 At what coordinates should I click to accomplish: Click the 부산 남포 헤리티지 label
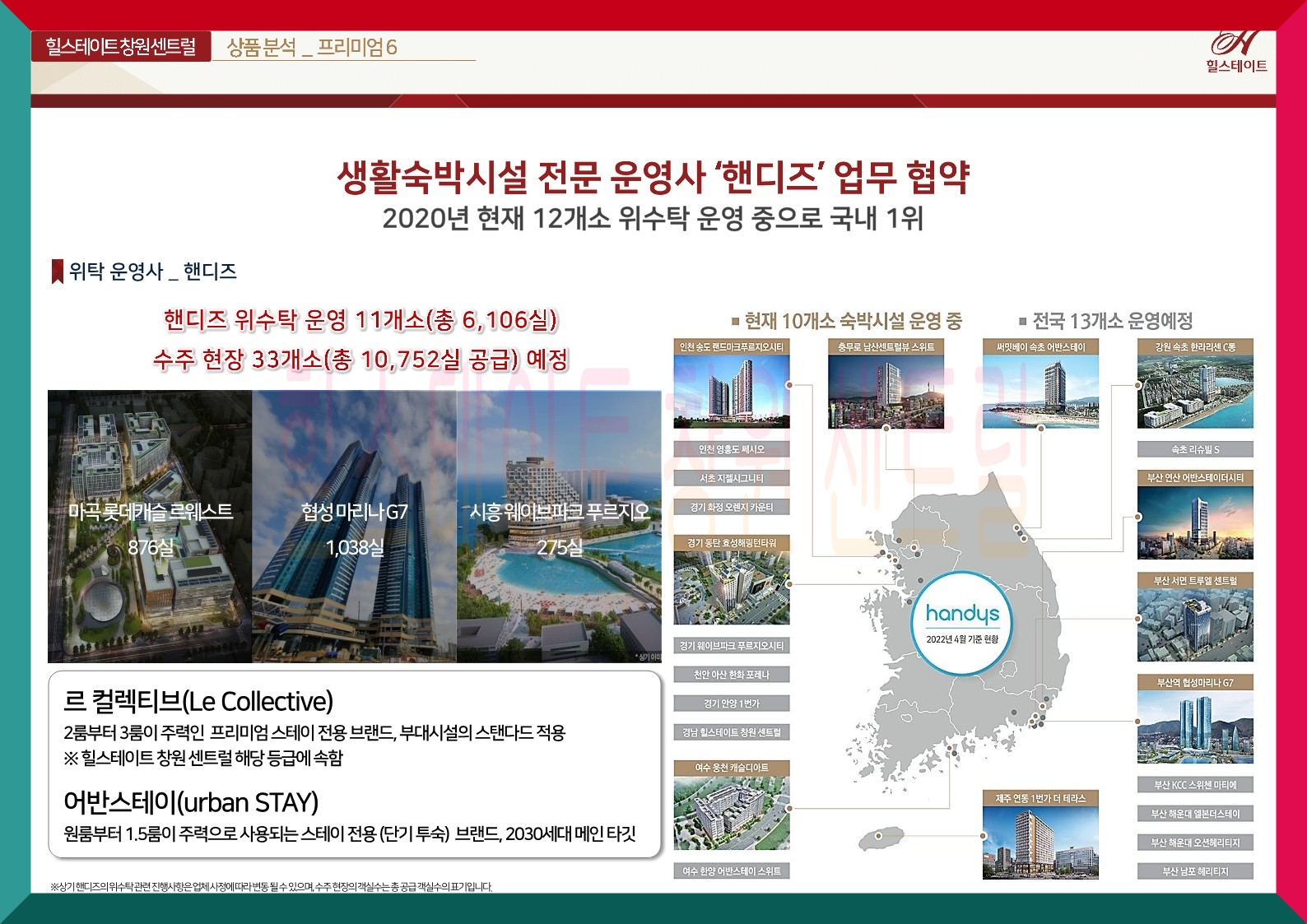coord(1195,871)
